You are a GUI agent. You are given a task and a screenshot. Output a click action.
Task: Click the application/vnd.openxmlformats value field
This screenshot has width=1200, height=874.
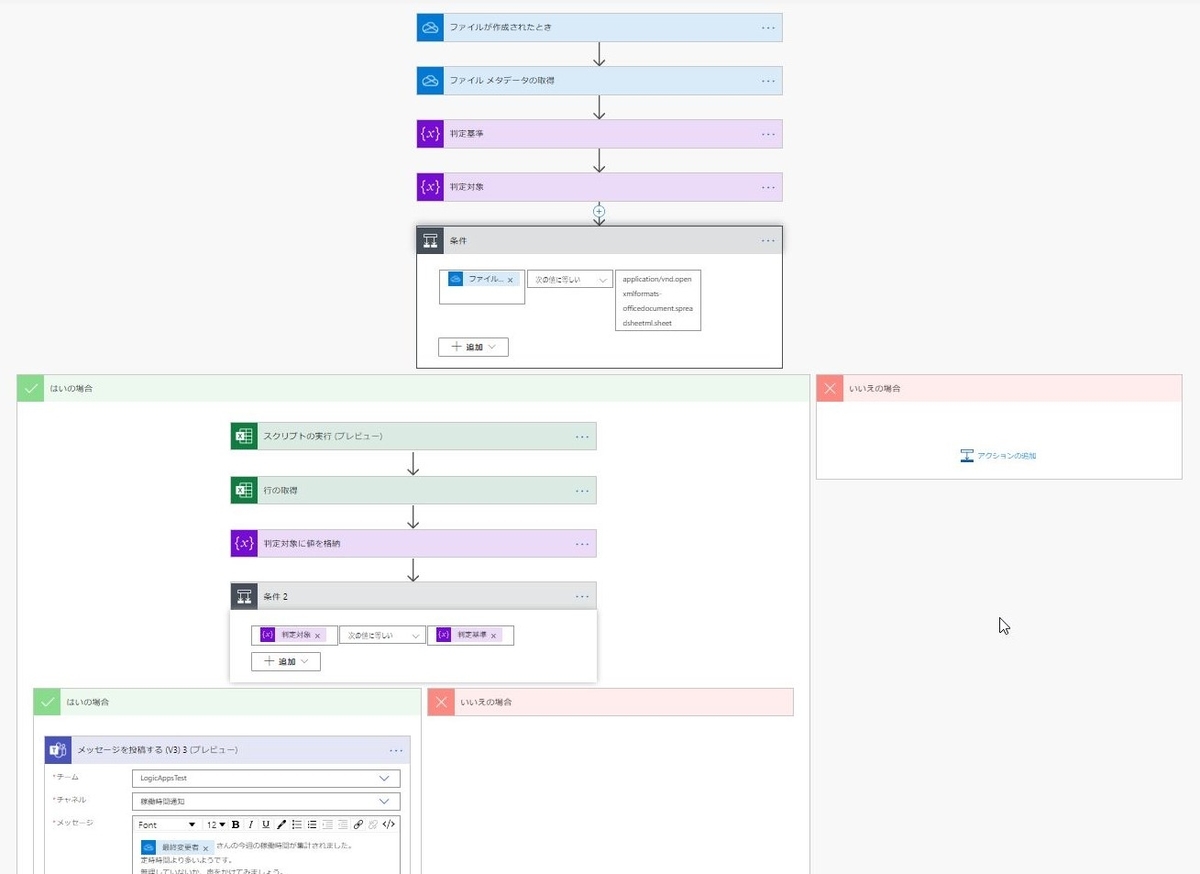[658, 300]
